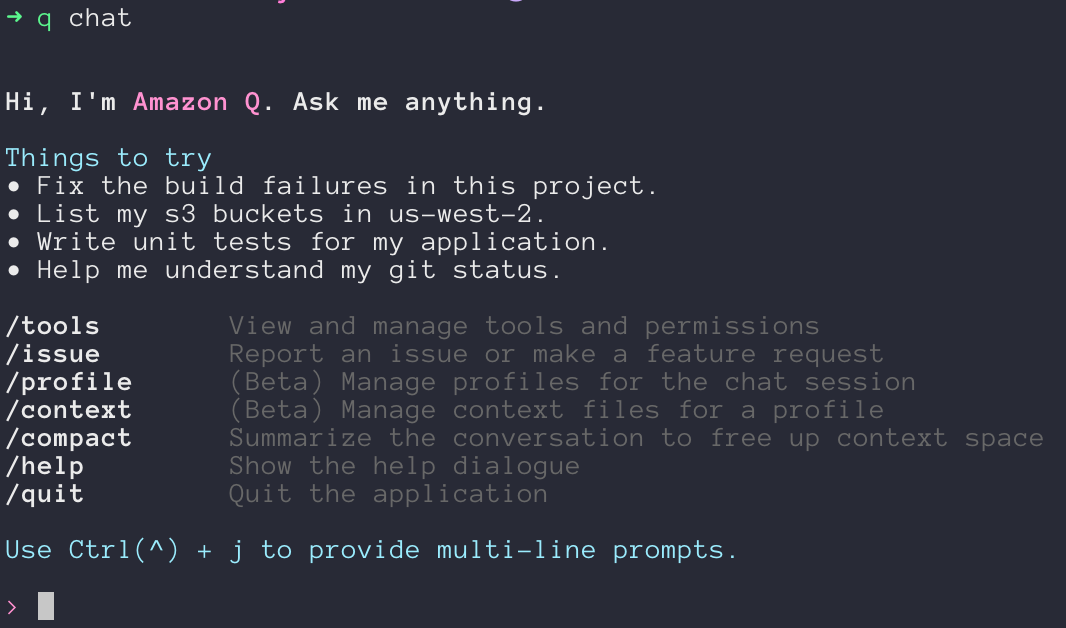1066x628 pixels.
Task: Click the /tools command
Action: click(52, 326)
